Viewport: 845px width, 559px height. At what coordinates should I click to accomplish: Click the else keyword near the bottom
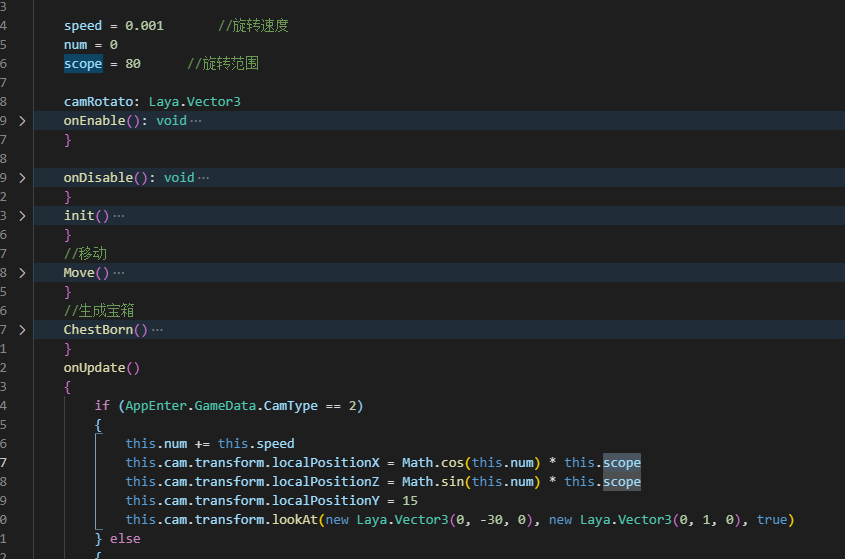point(125,539)
